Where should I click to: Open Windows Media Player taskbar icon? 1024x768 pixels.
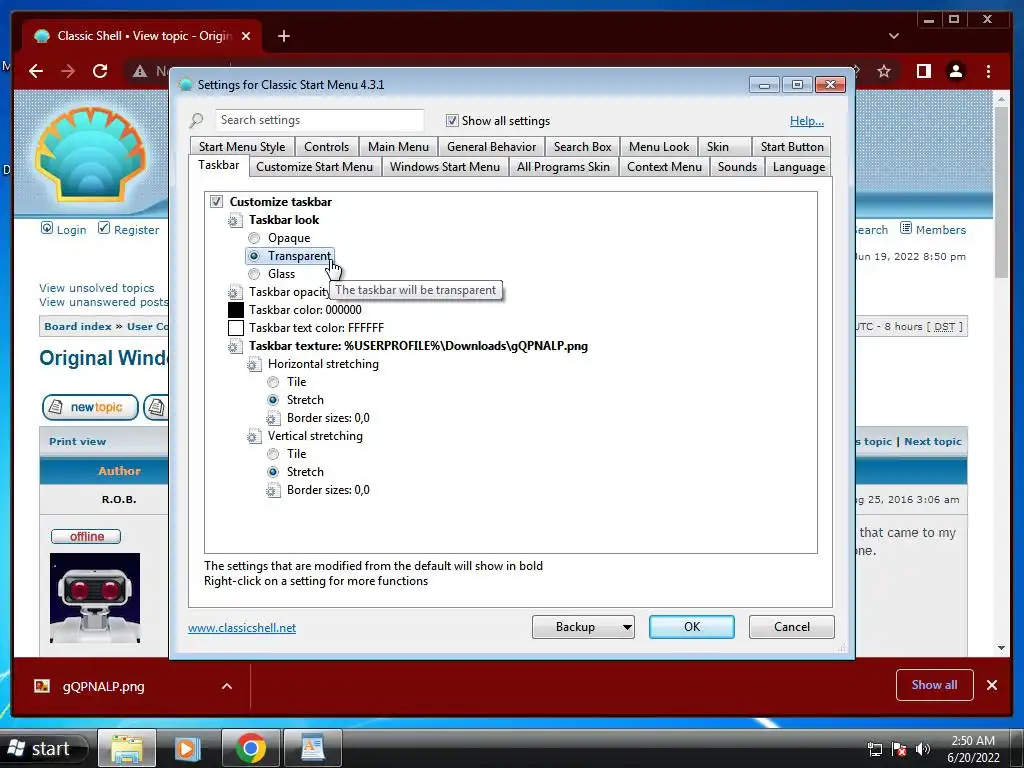pos(187,748)
